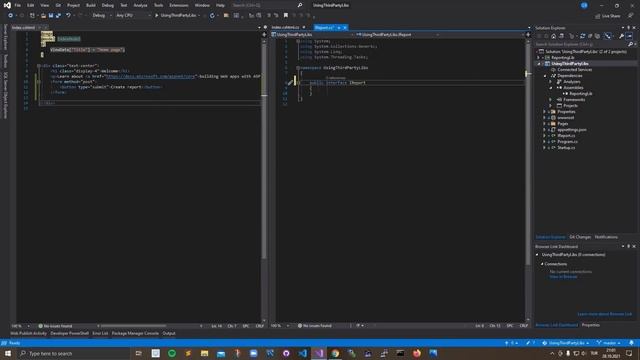Viewport: 640px width, 360px height.
Task: Open the Git menu
Action: click(x=58, y=5)
